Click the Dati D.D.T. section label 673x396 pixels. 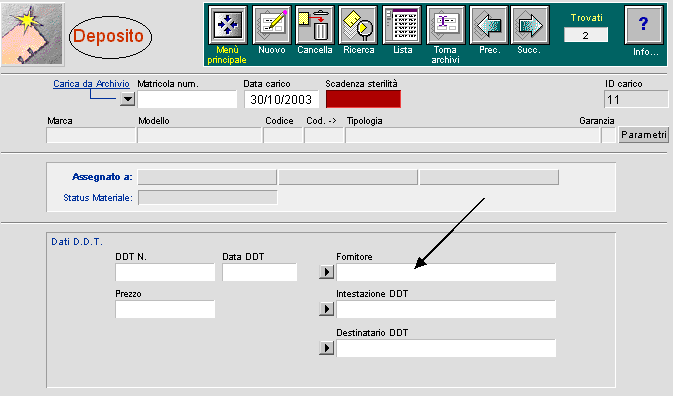pyautogui.click(x=77, y=242)
